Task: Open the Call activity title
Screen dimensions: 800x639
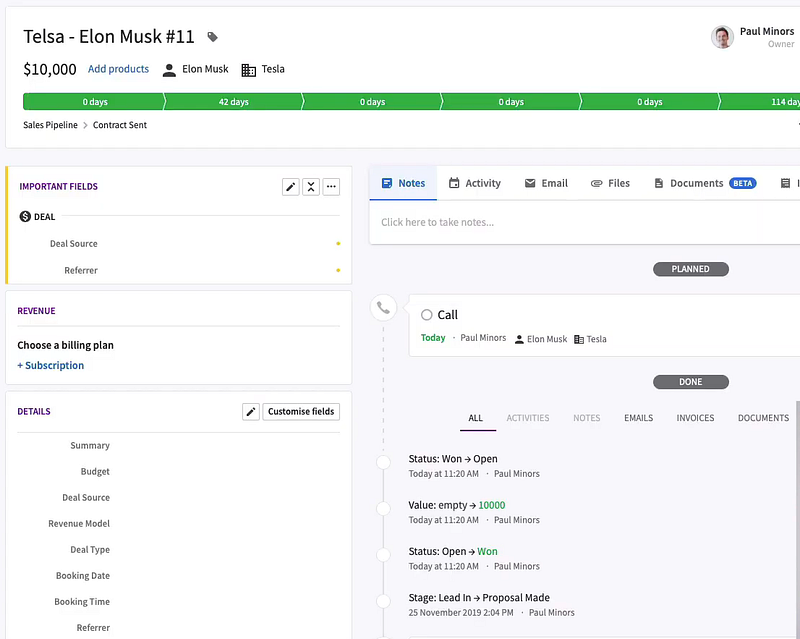Action: [447, 315]
